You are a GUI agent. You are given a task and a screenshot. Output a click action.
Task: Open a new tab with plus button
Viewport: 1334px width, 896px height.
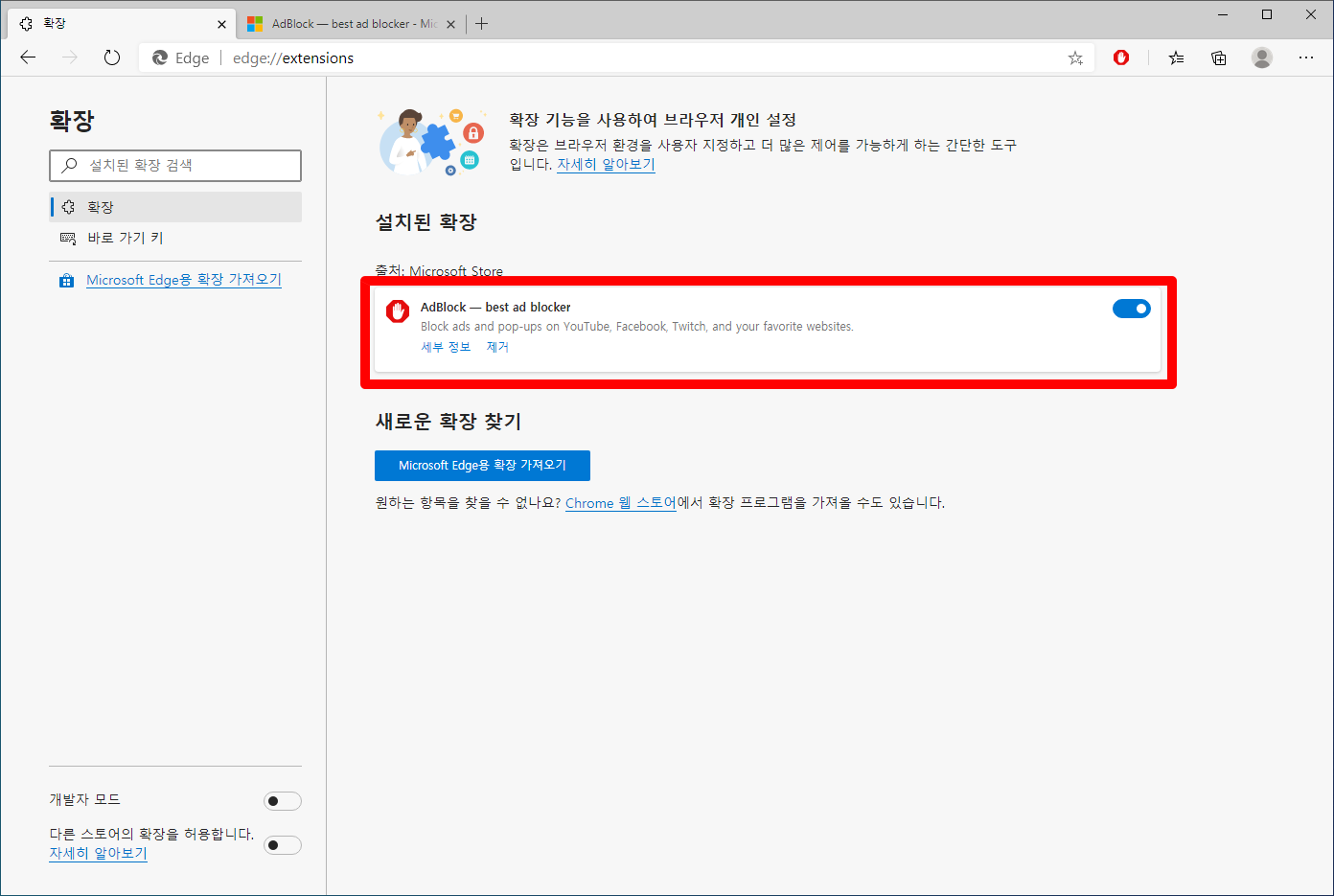(481, 24)
